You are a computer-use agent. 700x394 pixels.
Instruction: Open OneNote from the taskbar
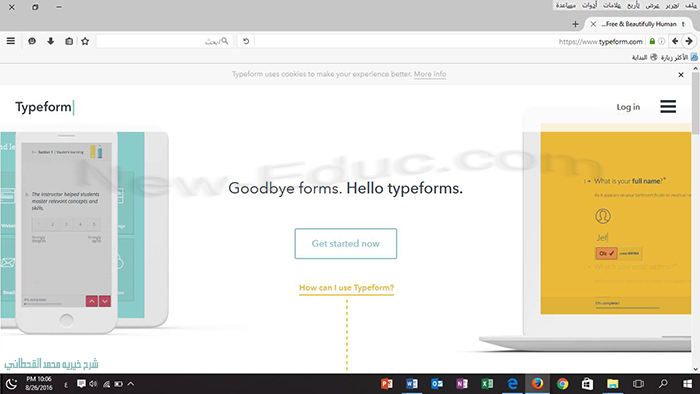(x=462, y=384)
